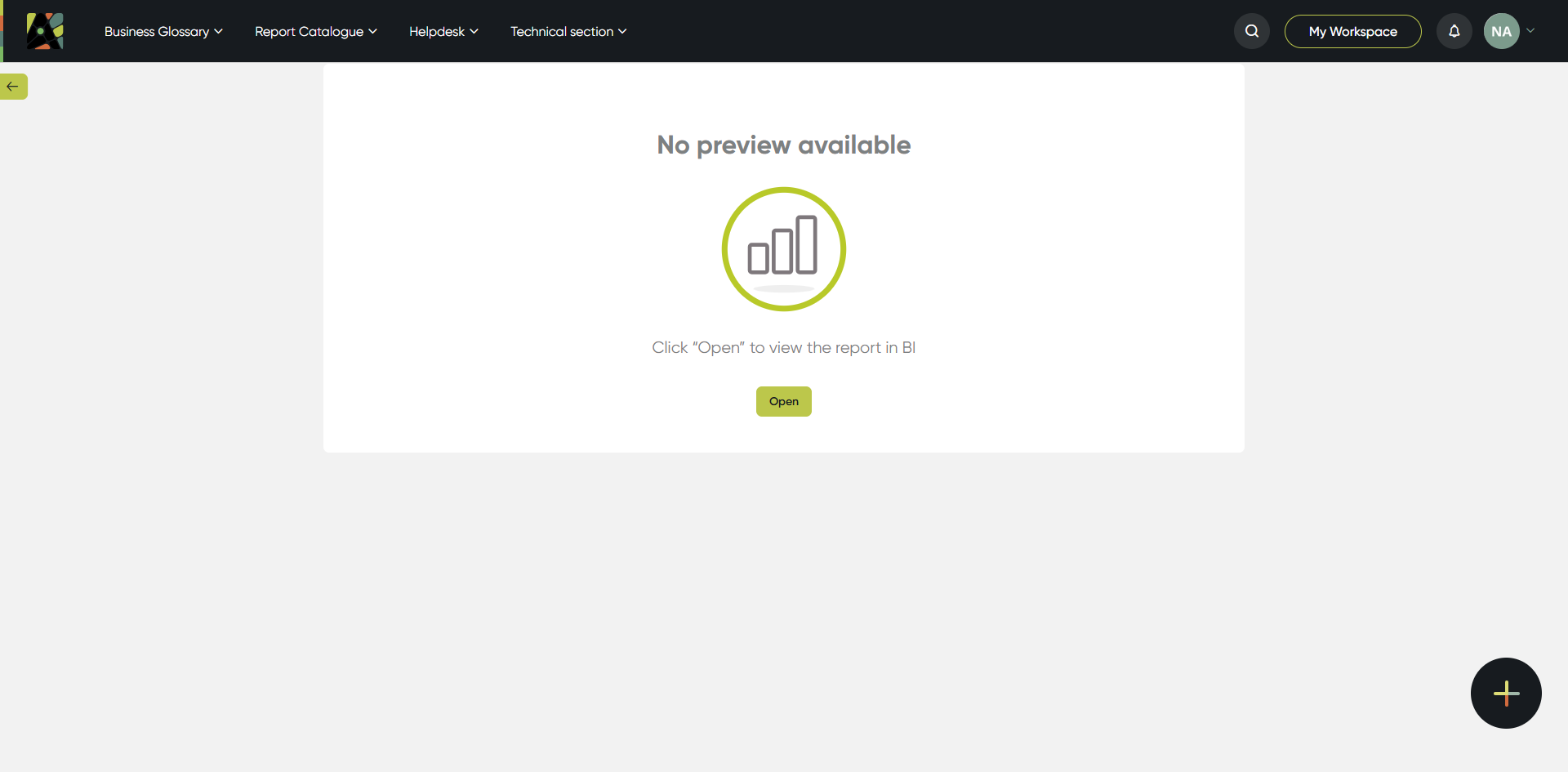
Task: Expand the Technical section chevron arrow
Action: 622,32
